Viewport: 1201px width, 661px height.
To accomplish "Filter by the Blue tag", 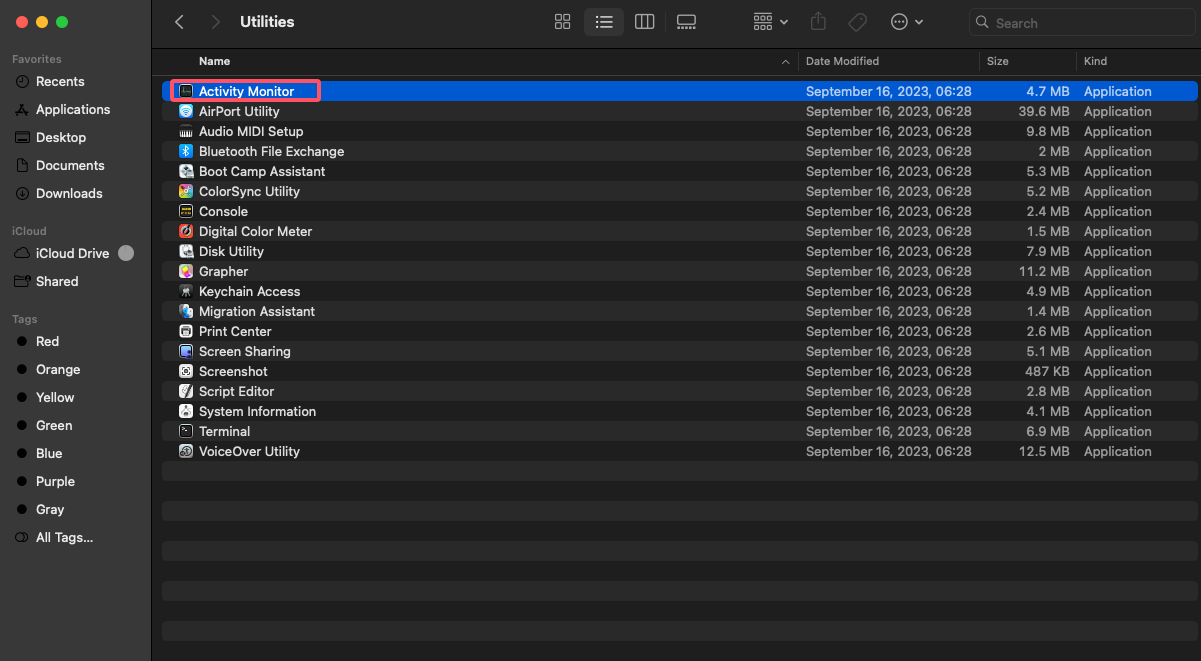I will [49, 453].
